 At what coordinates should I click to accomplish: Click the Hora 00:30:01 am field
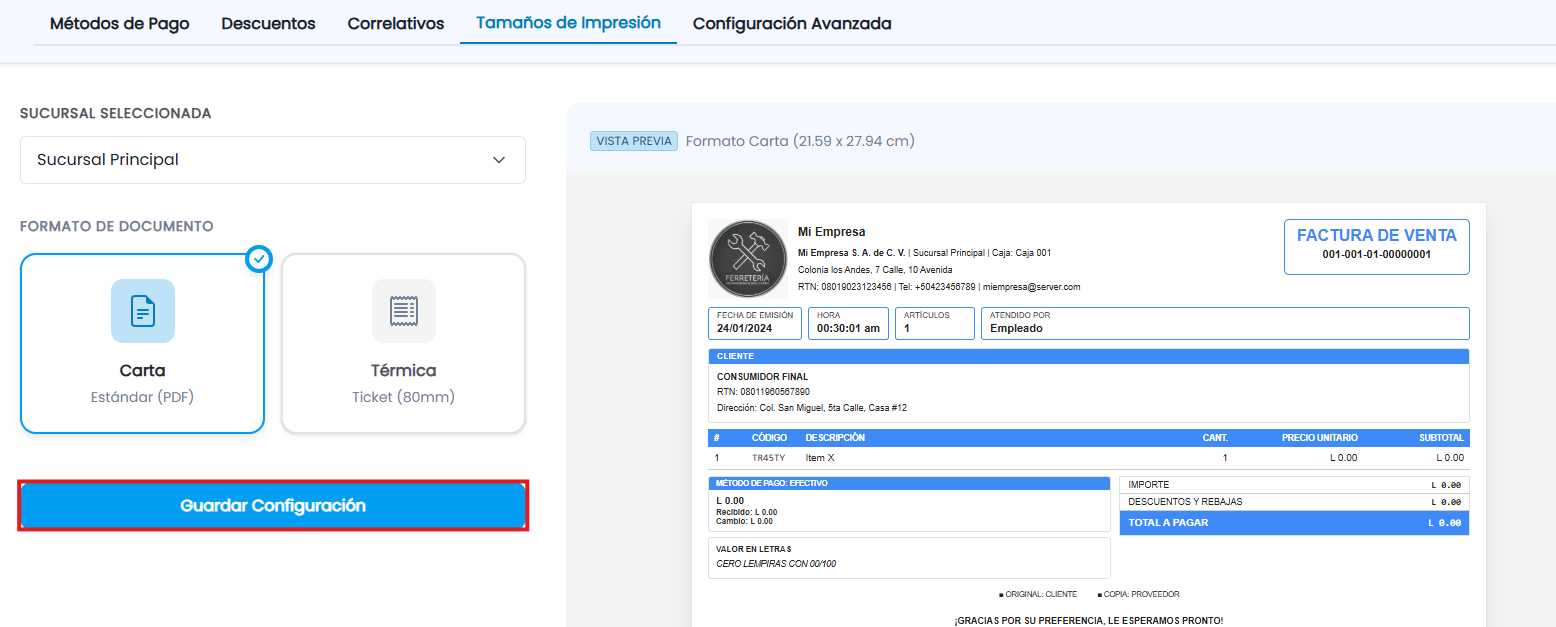point(848,323)
